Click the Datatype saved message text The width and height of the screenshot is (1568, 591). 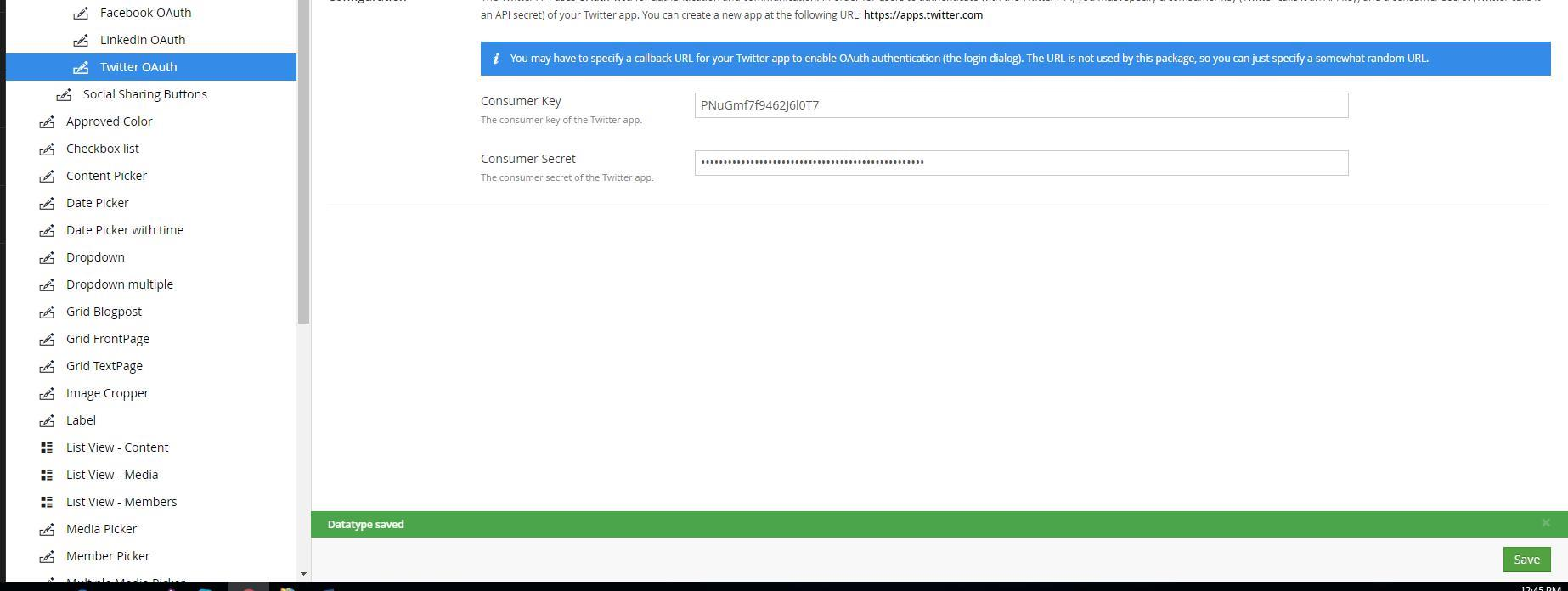(x=366, y=525)
